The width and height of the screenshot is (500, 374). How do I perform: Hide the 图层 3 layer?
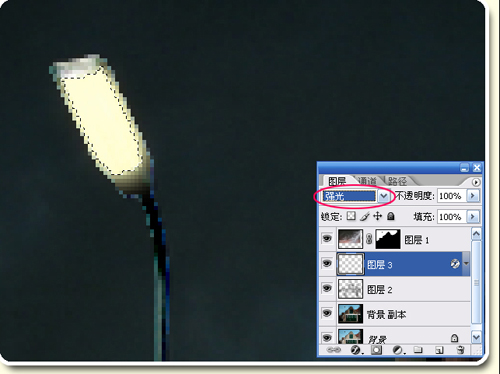(x=327, y=263)
